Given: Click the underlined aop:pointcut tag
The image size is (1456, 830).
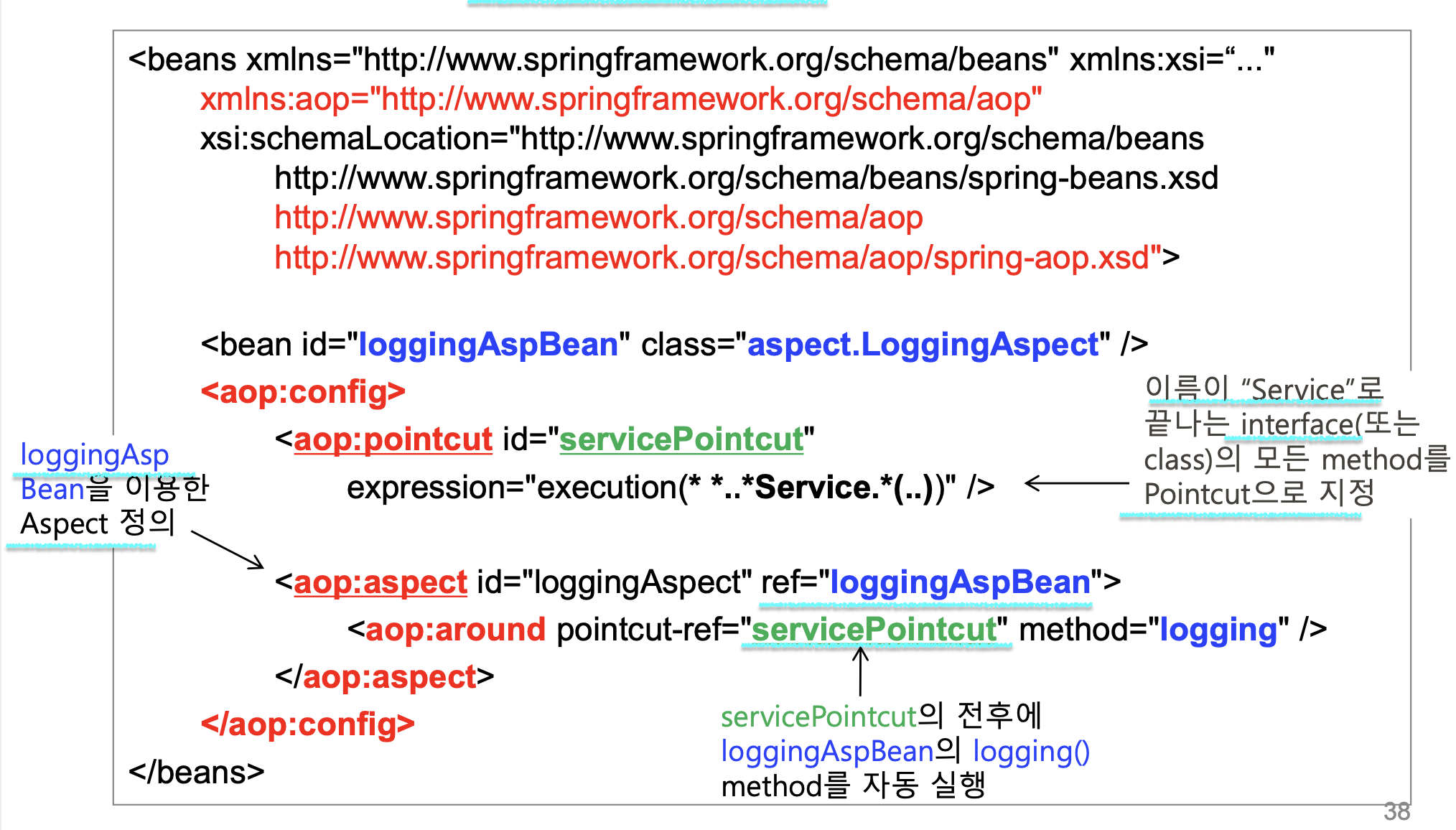Looking at the screenshot, I should [x=393, y=439].
